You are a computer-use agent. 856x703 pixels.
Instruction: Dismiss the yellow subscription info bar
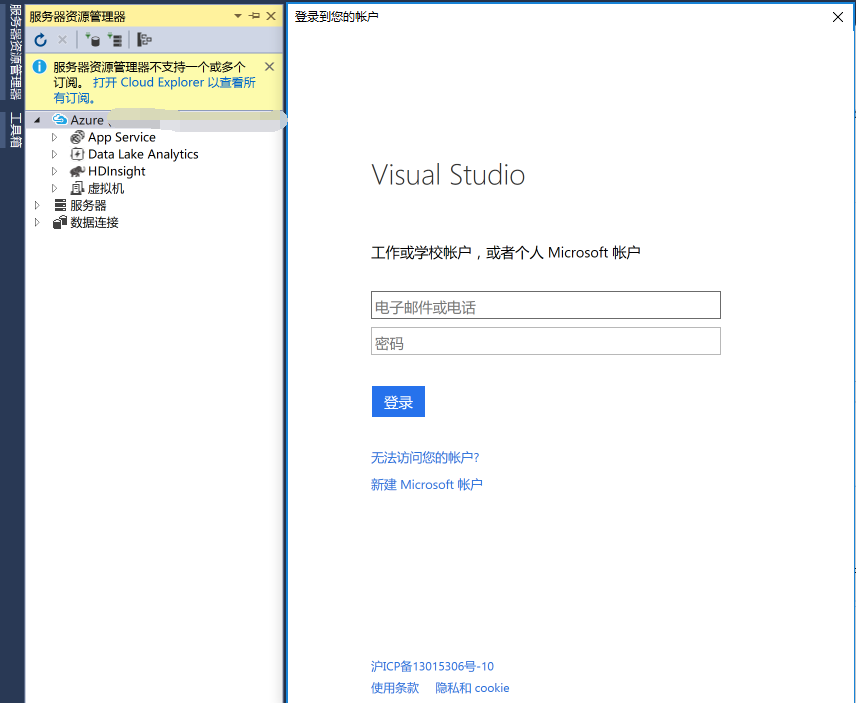pyautogui.click(x=269, y=67)
